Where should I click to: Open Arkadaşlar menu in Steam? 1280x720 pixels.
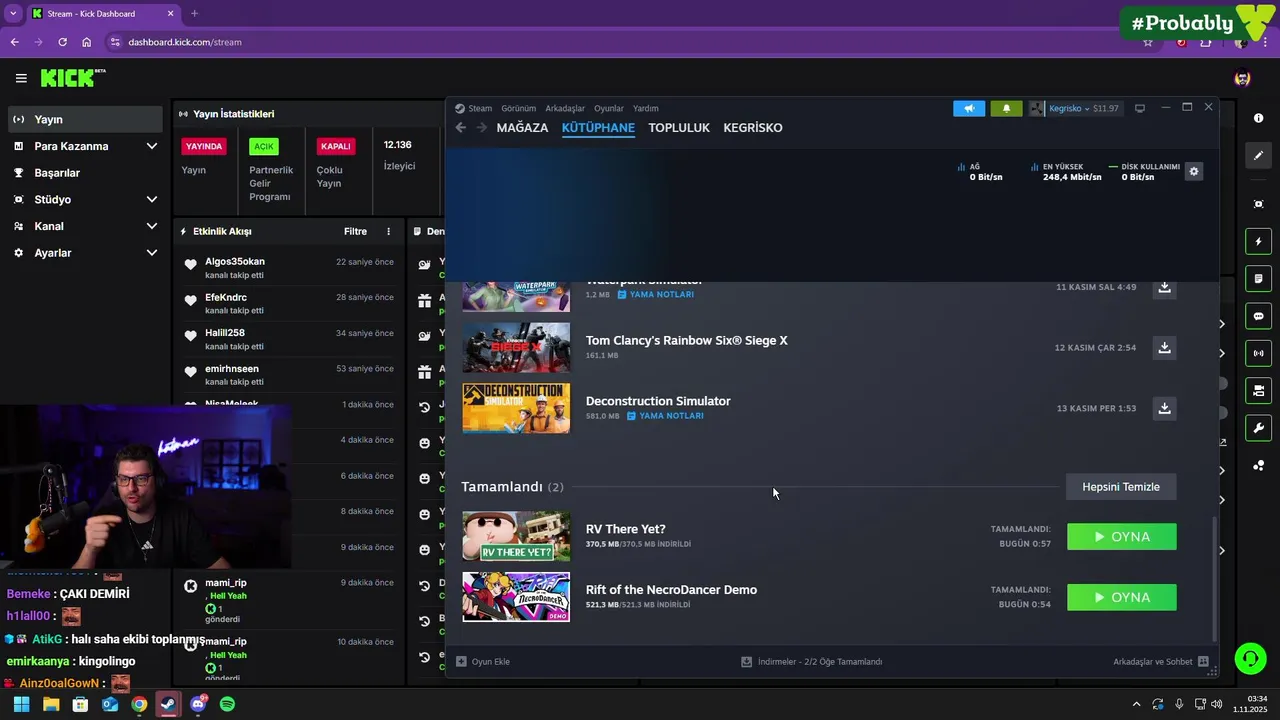(565, 108)
